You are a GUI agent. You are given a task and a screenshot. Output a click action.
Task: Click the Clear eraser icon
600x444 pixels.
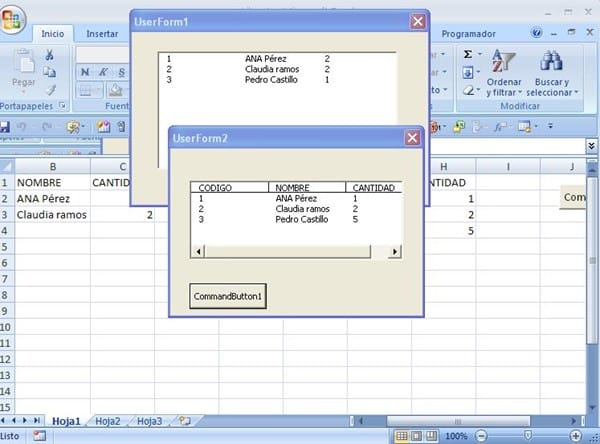click(x=468, y=91)
